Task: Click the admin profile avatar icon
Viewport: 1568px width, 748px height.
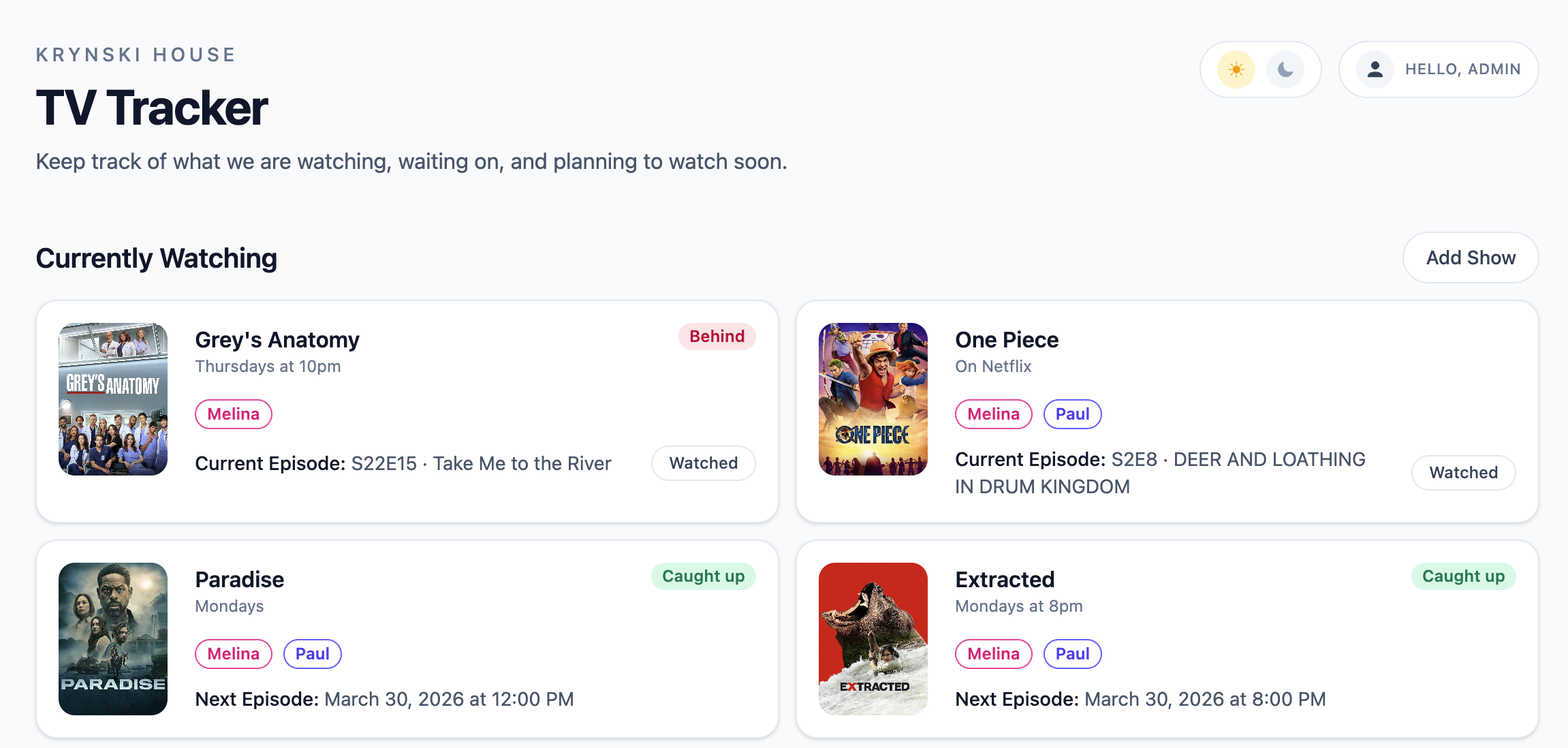Action: (x=1375, y=69)
